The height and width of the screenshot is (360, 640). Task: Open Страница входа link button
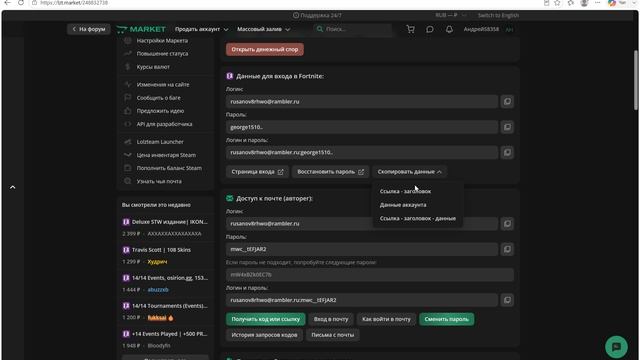click(257, 172)
